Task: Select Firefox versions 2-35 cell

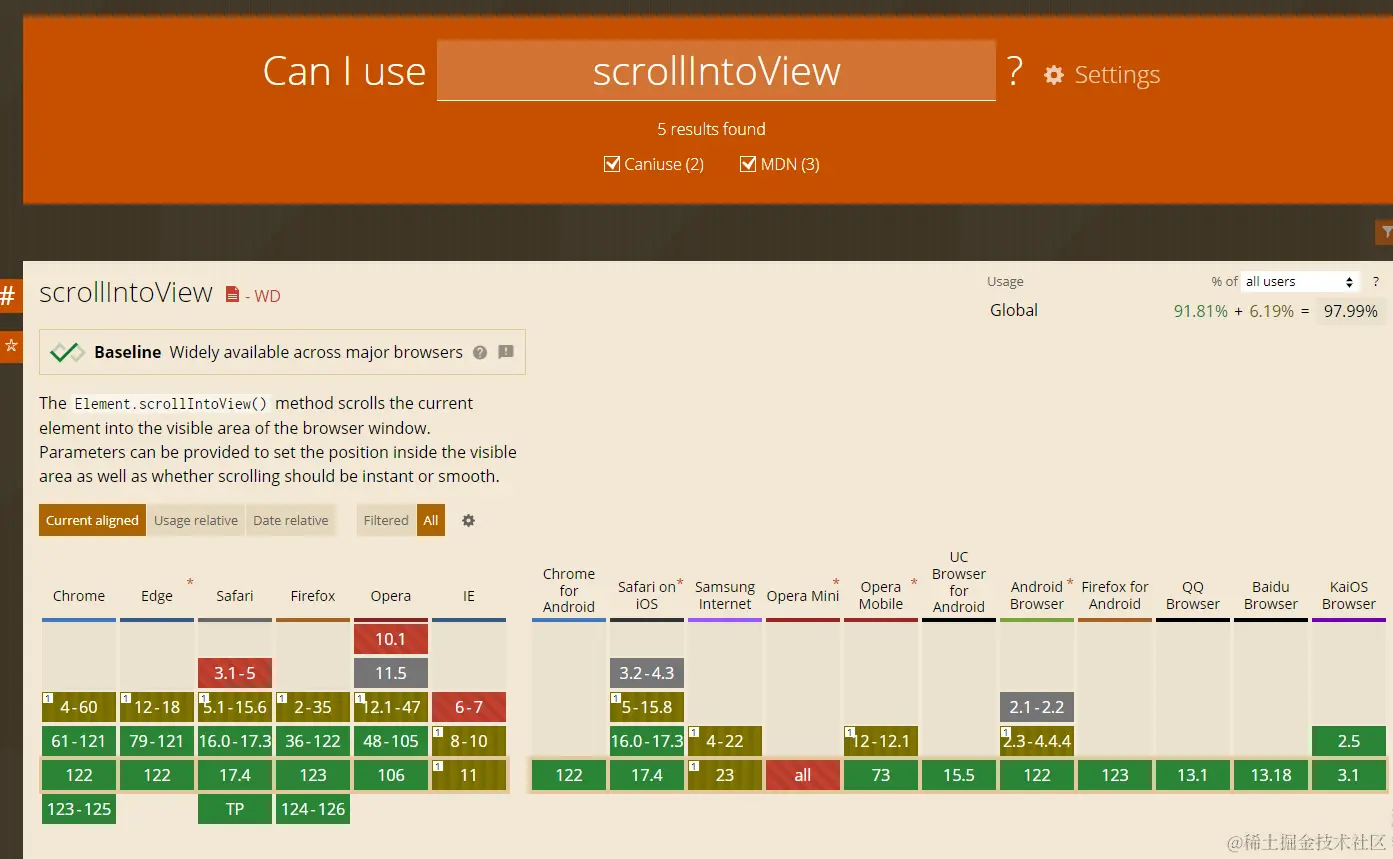Action: [313, 707]
